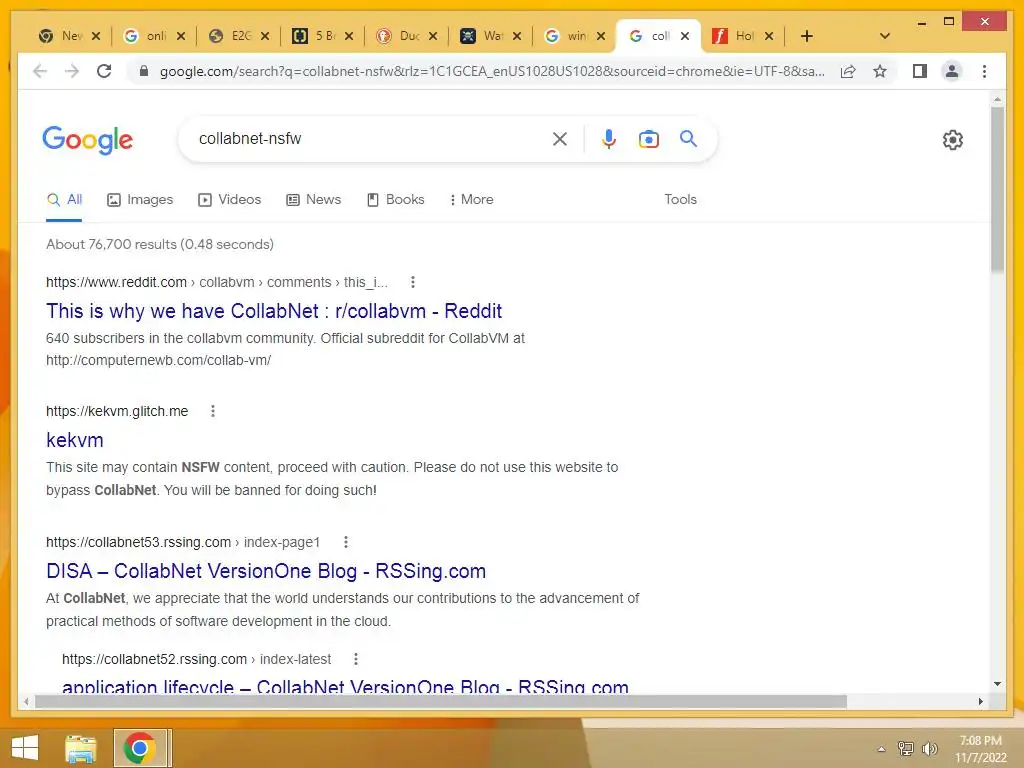
Task: View site security padlock info
Action: pos(144,71)
